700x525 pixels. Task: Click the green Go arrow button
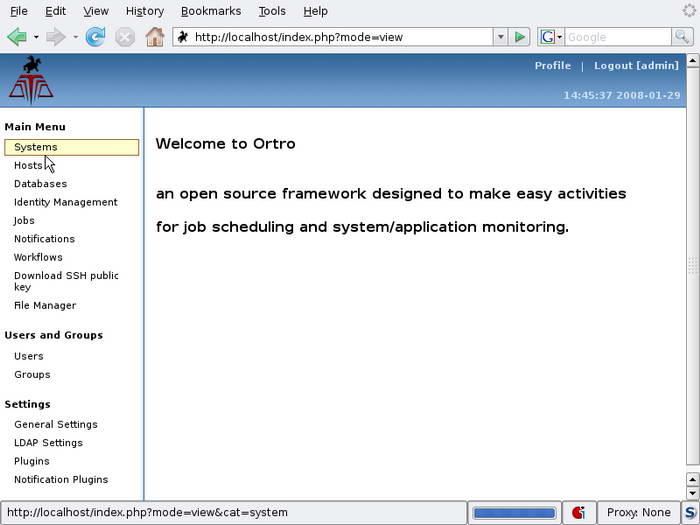(519, 37)
